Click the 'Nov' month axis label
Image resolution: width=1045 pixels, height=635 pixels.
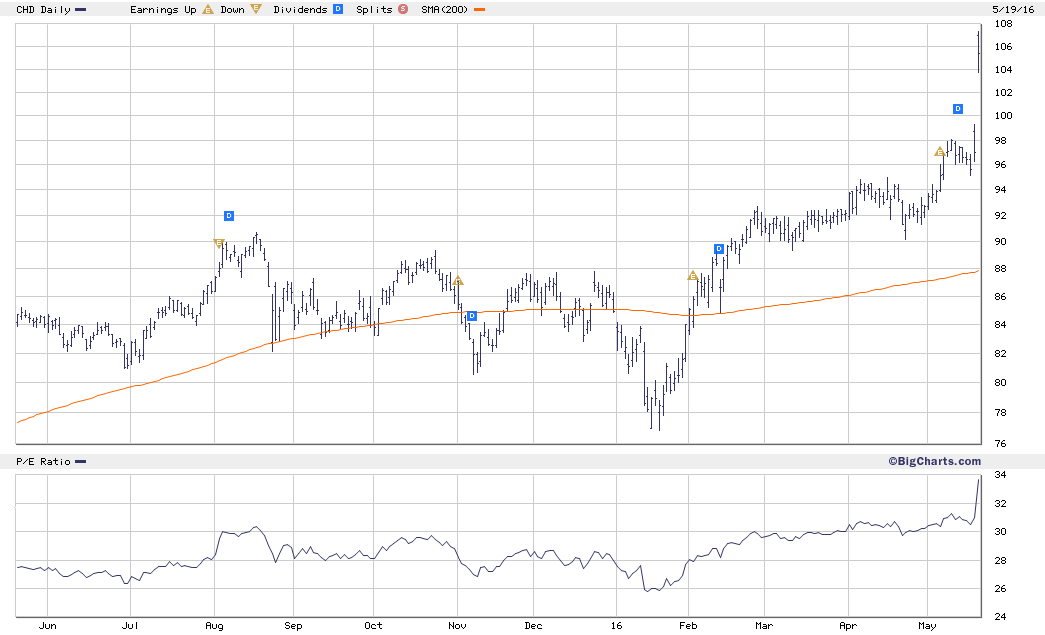[x=457, y=626]
